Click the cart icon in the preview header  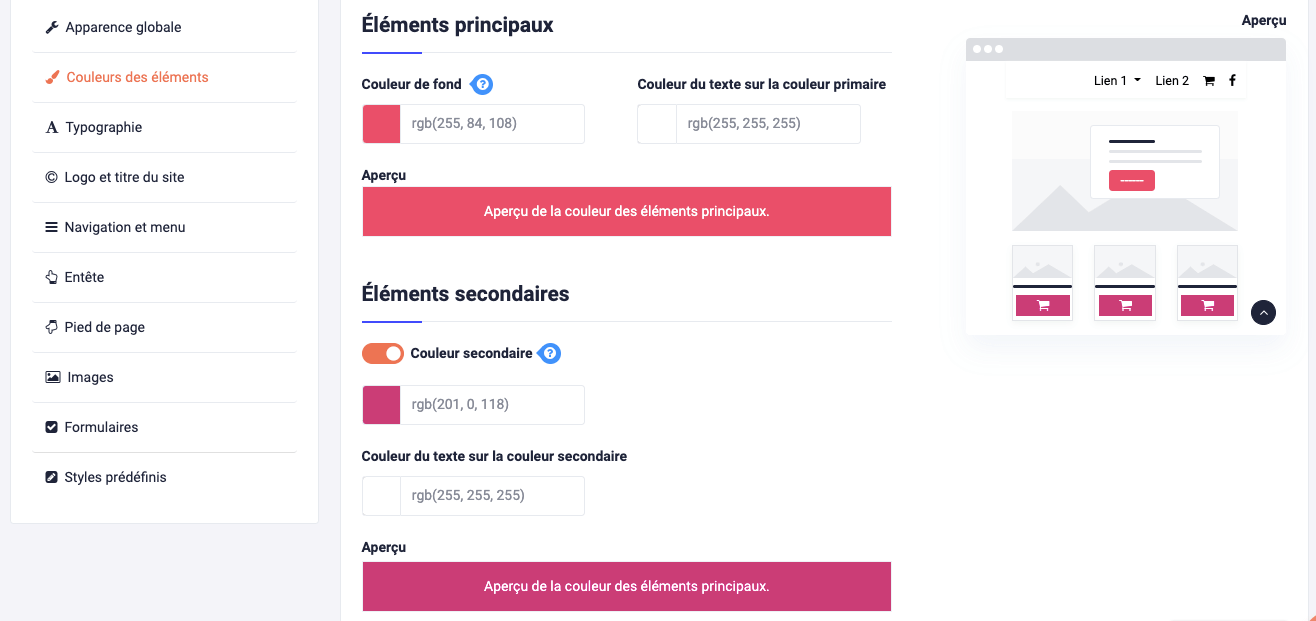tap(1209, 80)
